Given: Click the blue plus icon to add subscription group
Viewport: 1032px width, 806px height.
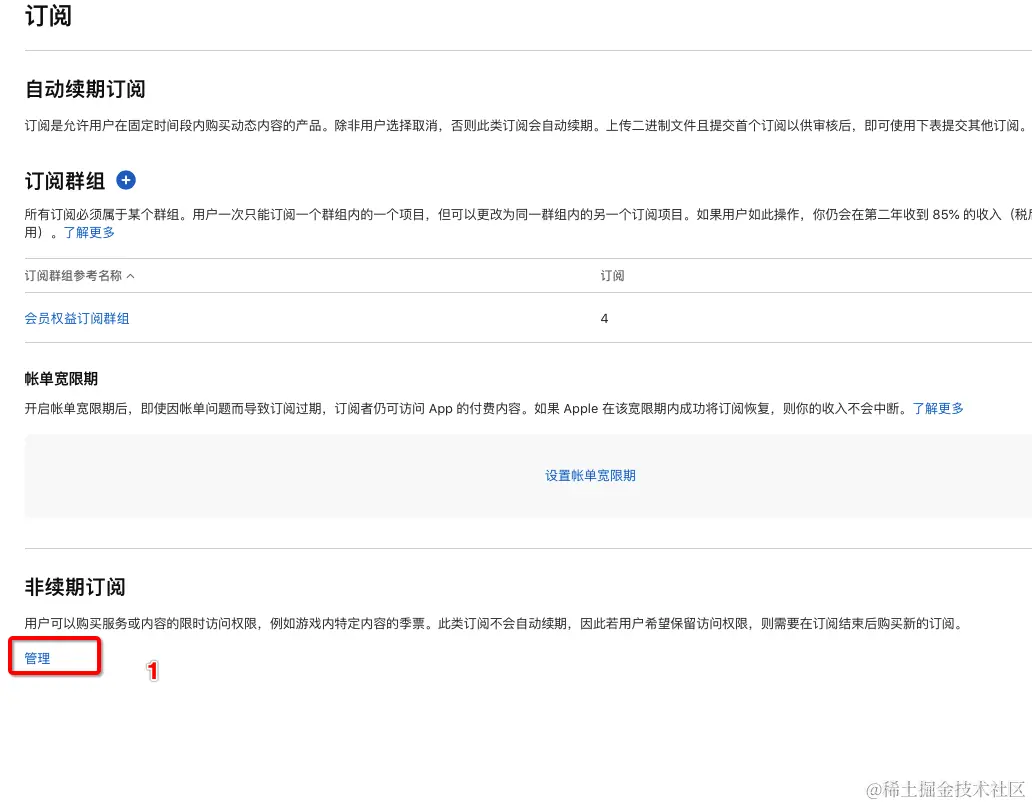Looking at the screenshot, I should [x=125, y=181].
